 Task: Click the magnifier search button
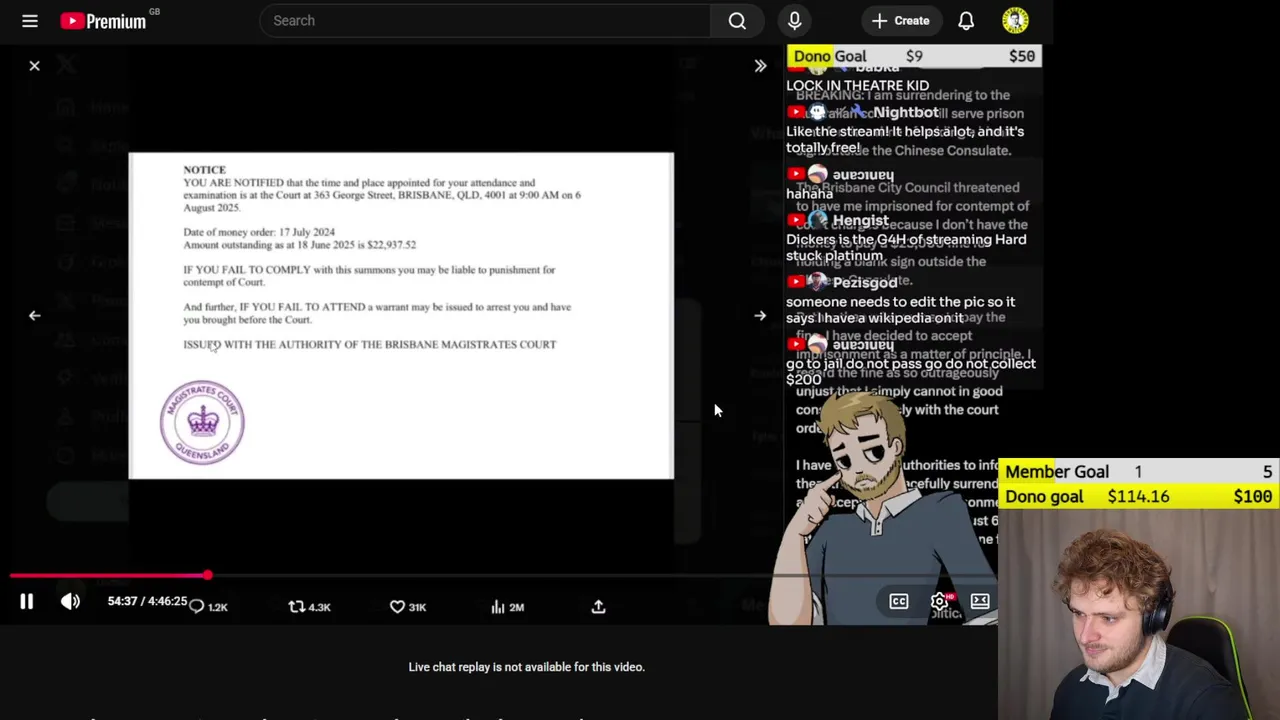pos(737,20)
